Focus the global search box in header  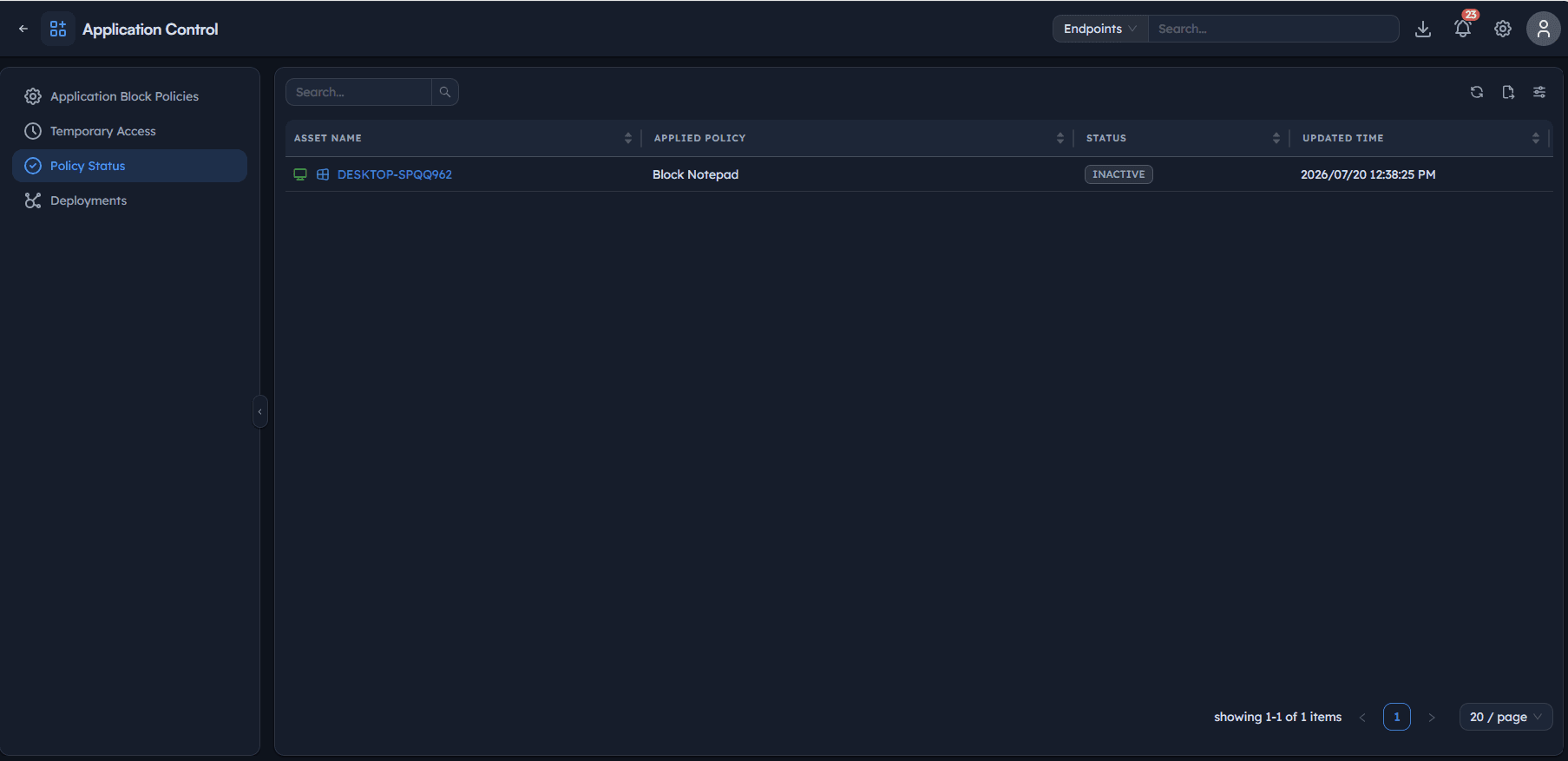pyautogui.click(x=1273, y=29)
